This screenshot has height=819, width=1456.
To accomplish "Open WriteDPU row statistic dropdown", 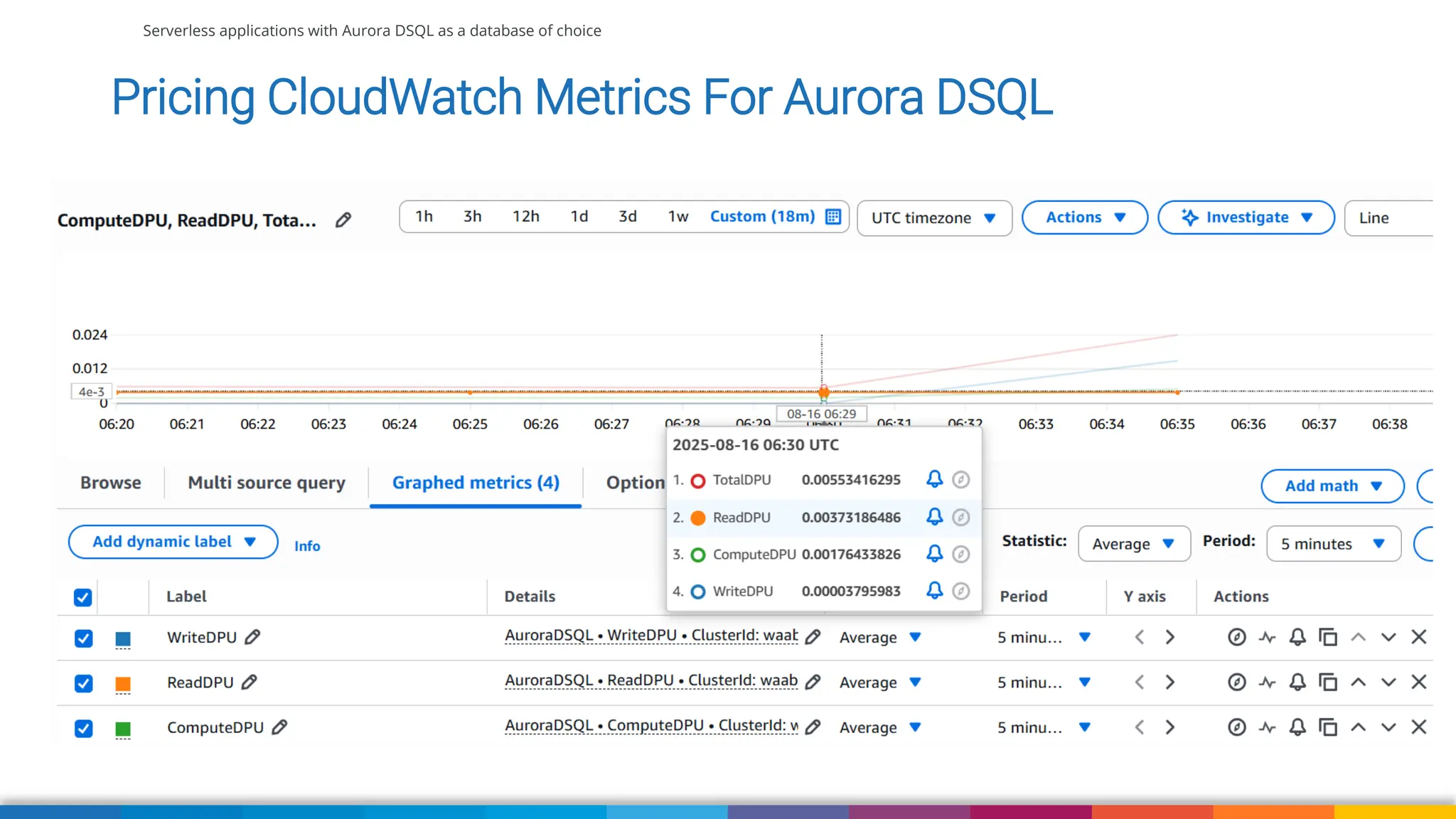I will tap(881, 637).
